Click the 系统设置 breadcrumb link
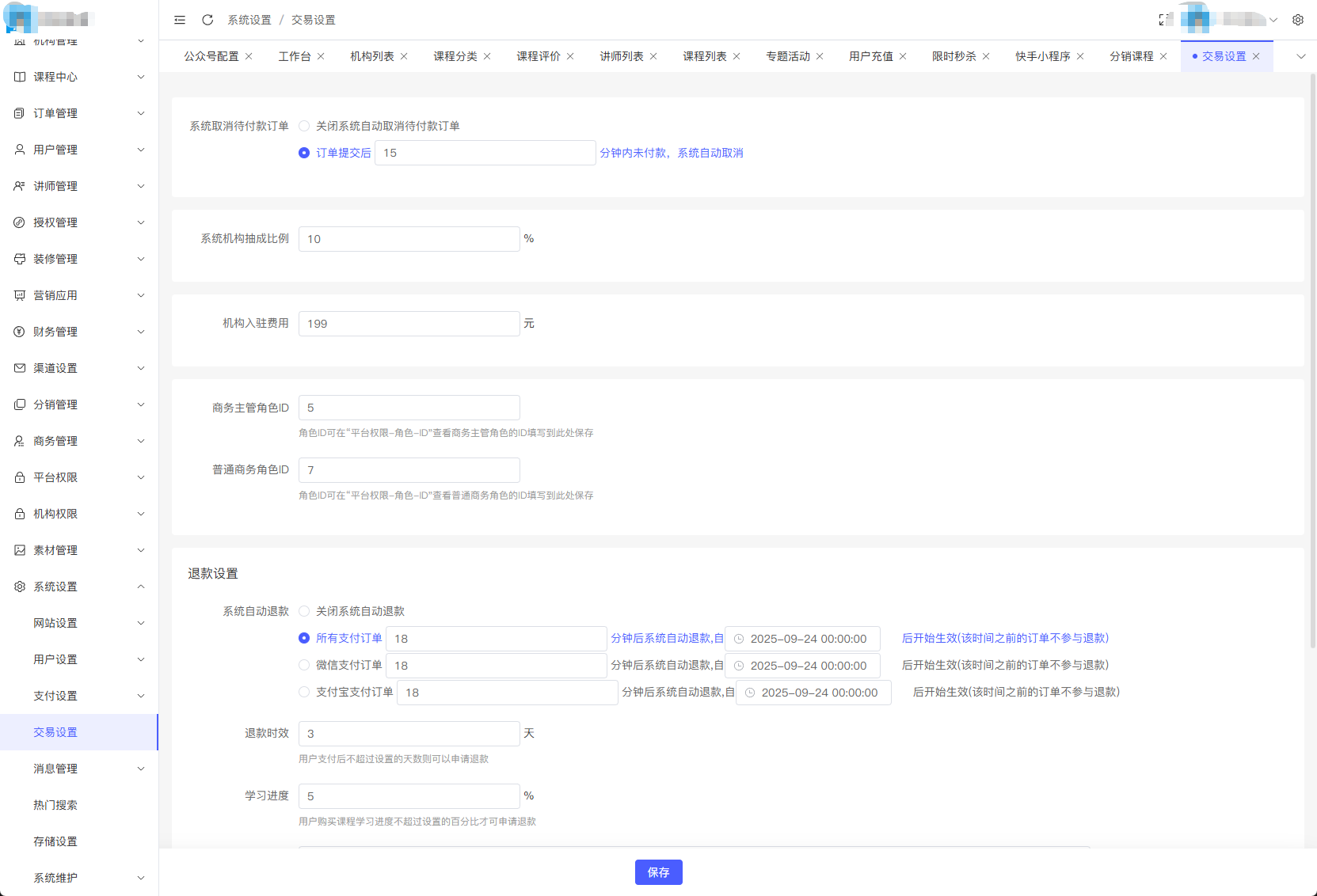Screen dimensions: 1317x896 click(x=249, y=20)
